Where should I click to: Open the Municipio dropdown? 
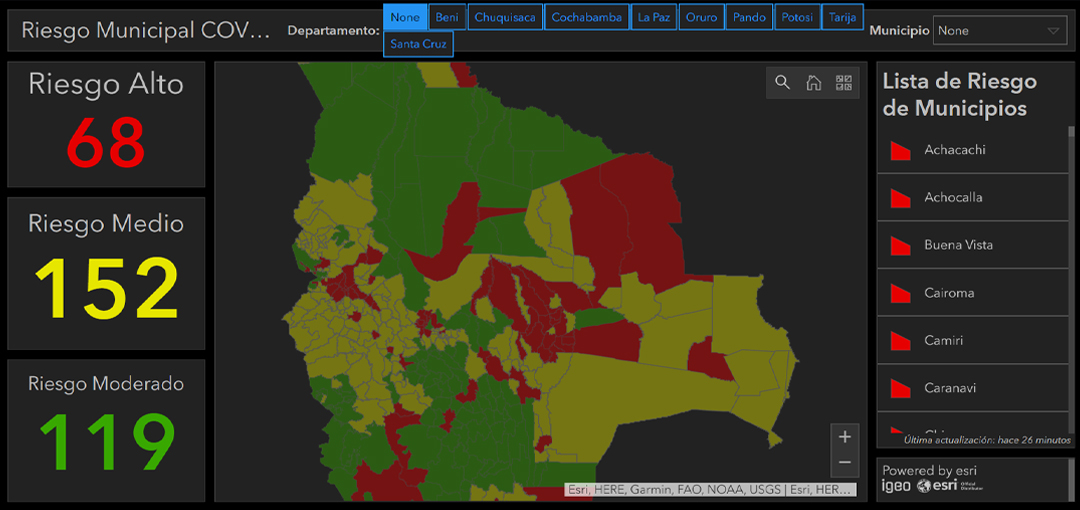pos(999,31)
